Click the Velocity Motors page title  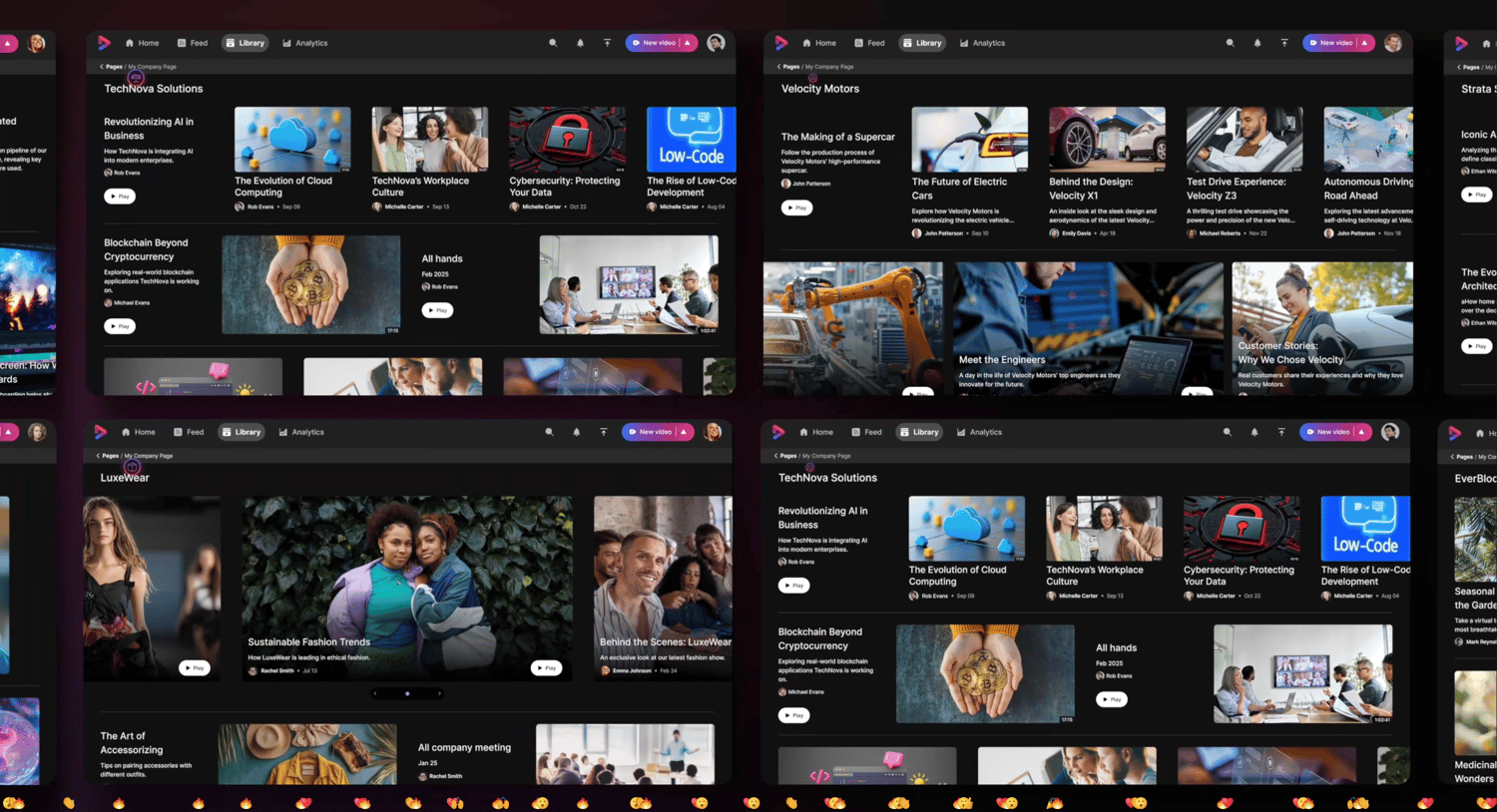[x=820, y=89]
